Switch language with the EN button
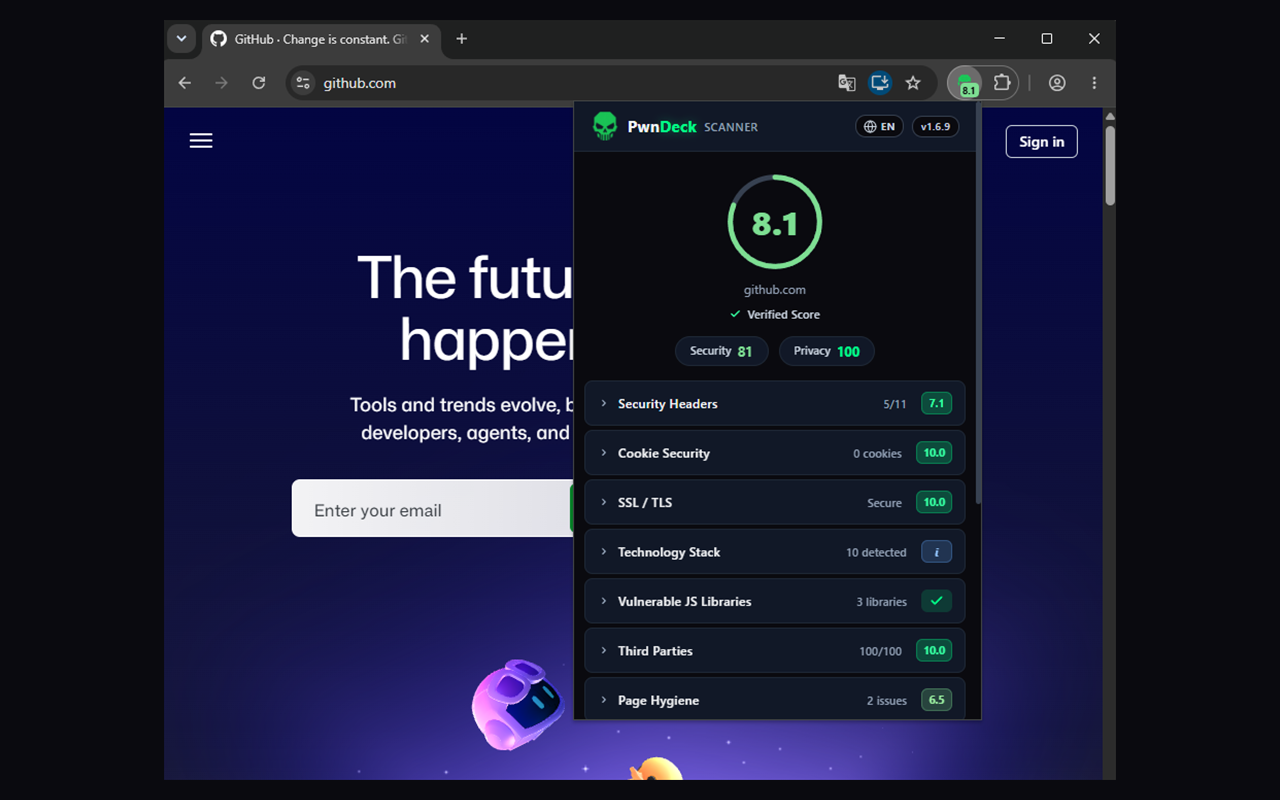 point(879,127)
